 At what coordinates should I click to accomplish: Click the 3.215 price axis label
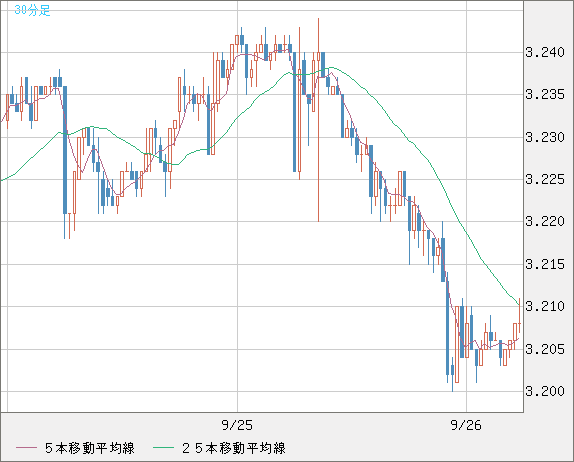pos(545,264)
